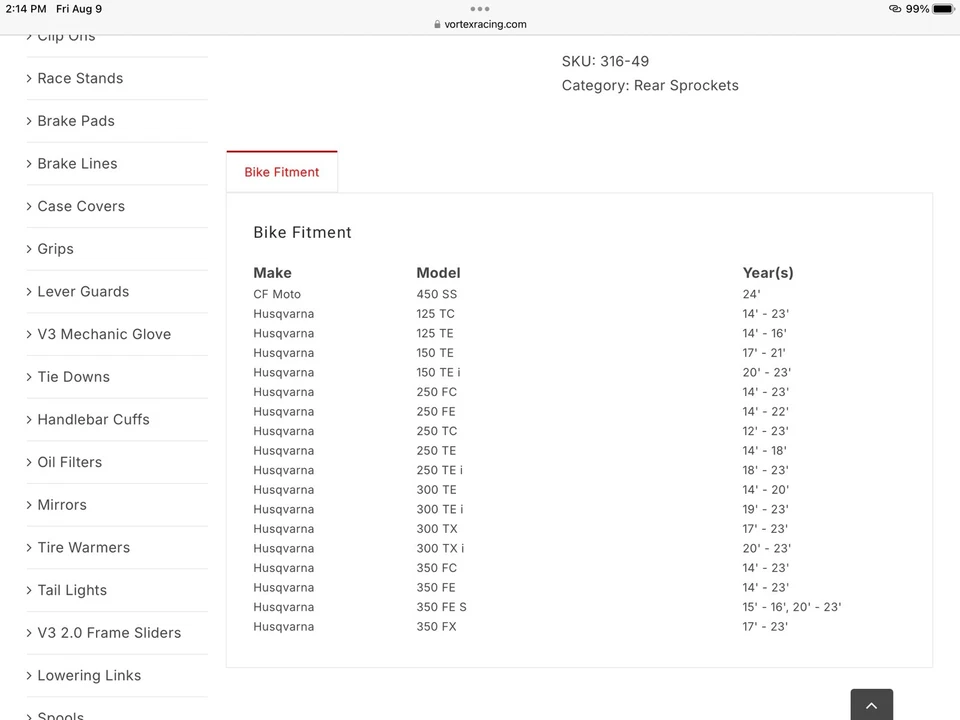This screenshot has height=720, width=960.
Task: Tap the link icon next to 99%
Action: (x=894, y=9)
